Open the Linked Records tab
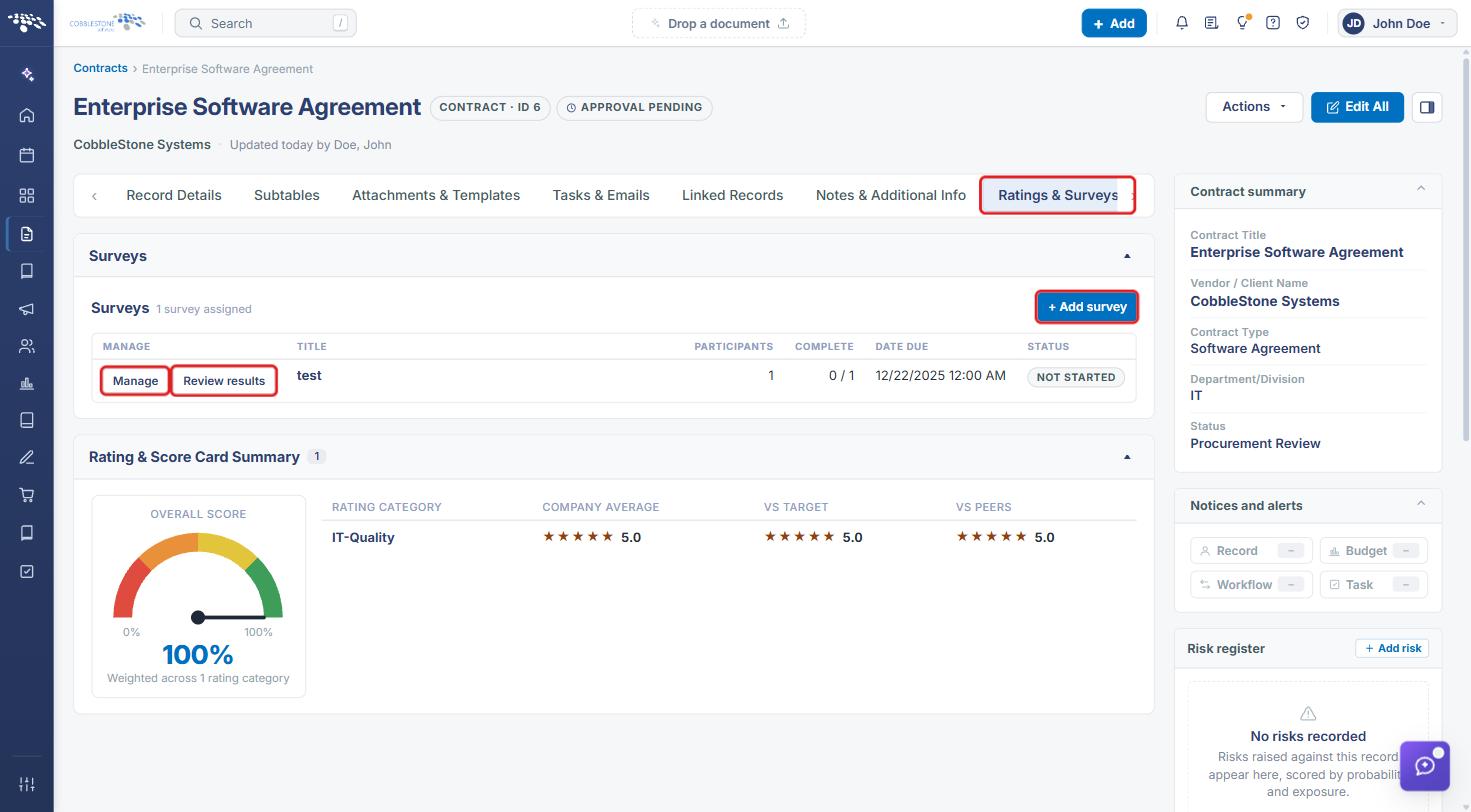The image size is (1471, 812). (732, 195)
